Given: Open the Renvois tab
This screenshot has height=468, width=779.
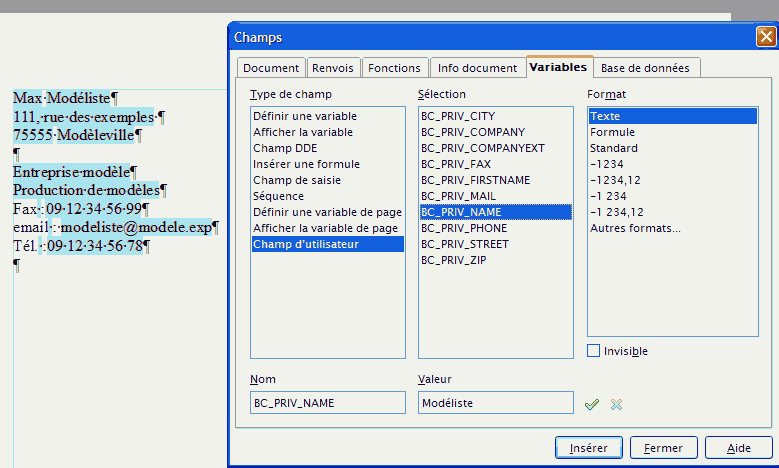Looking at the screenshot, I should (332, 68).
